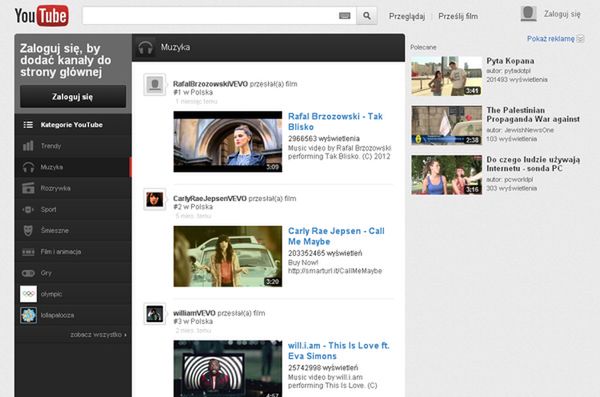Play the Tak Blisko video thumbnail
This screenshot has width=600, height=397.
coord(228,142)
